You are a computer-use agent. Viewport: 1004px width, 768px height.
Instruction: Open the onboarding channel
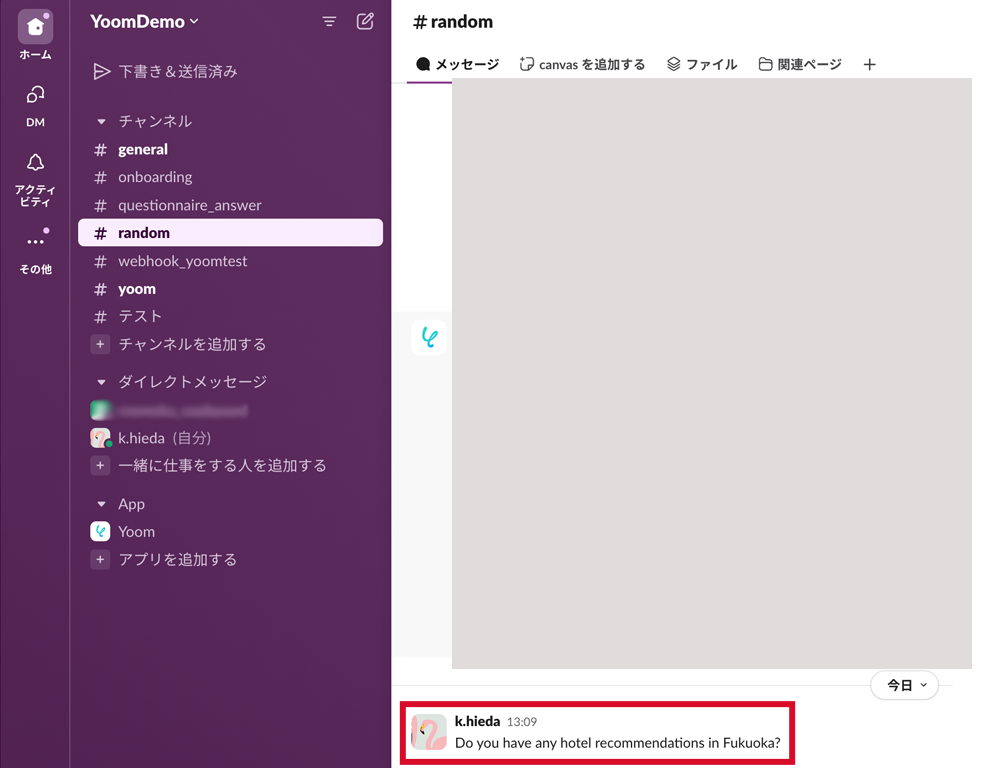pyautogui.click(x=231, y=177)
